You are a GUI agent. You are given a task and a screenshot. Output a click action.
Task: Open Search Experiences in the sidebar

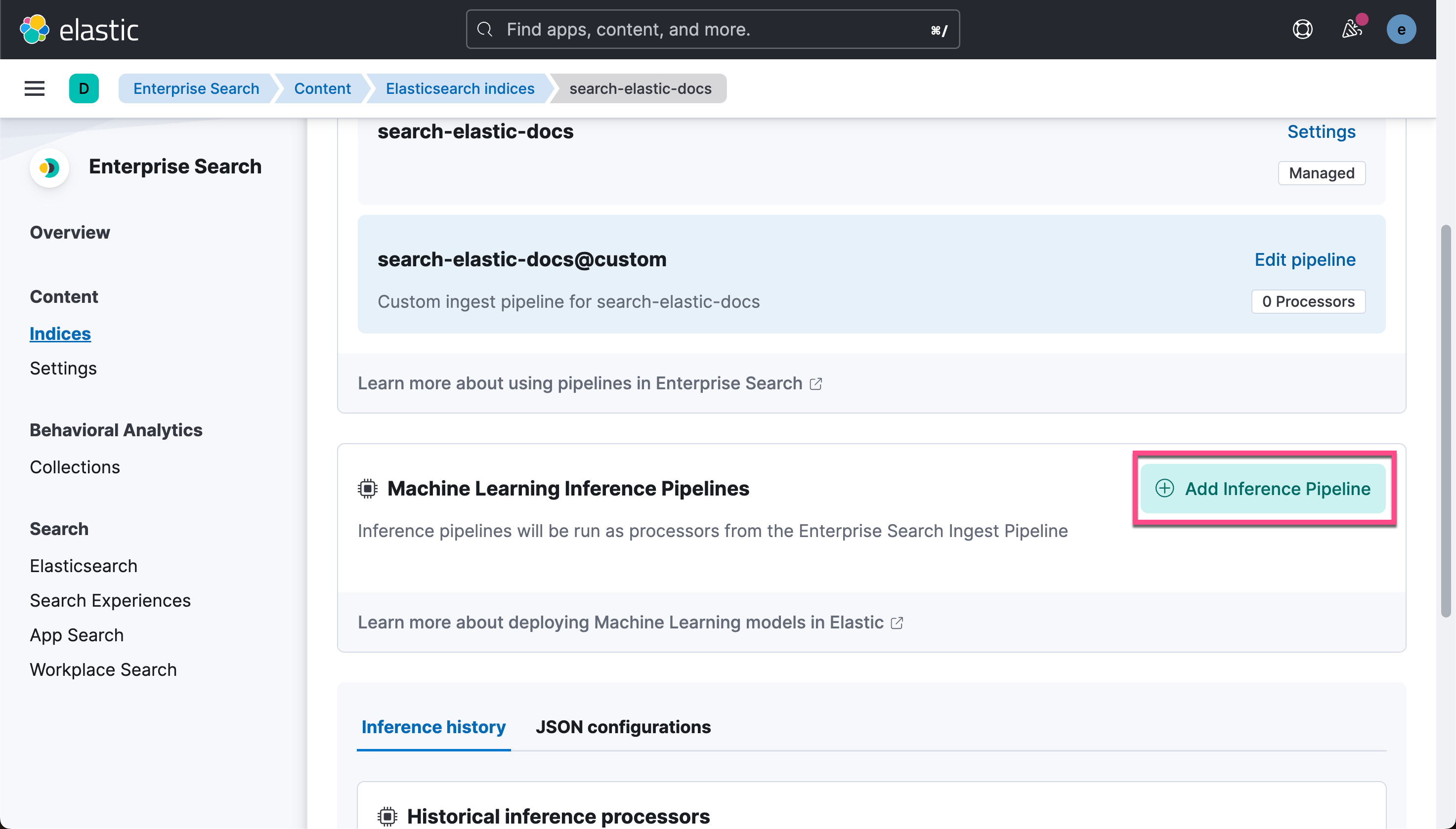pos(110,601)
